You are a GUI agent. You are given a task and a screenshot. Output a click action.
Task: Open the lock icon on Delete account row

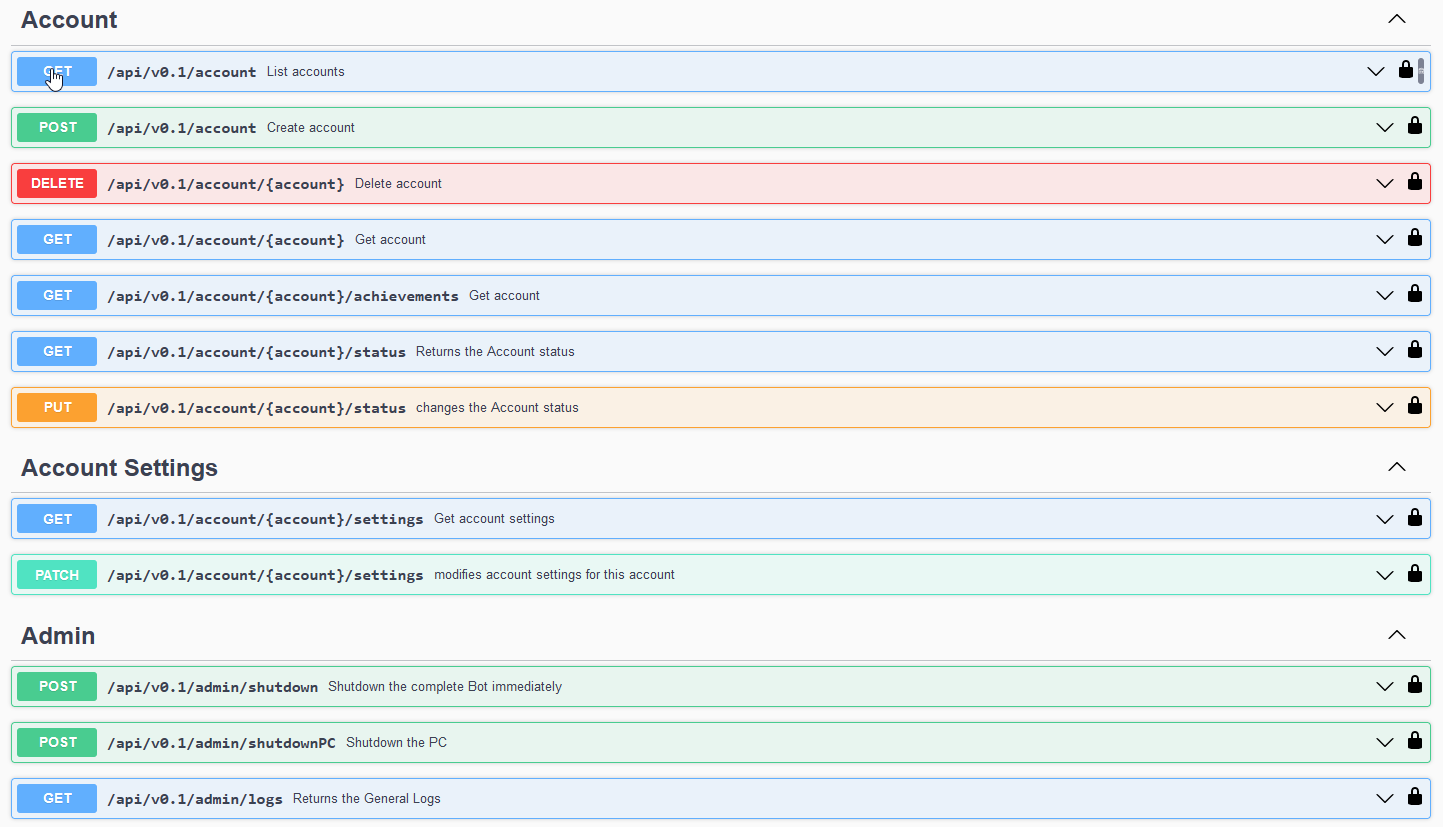(1415, 183)
